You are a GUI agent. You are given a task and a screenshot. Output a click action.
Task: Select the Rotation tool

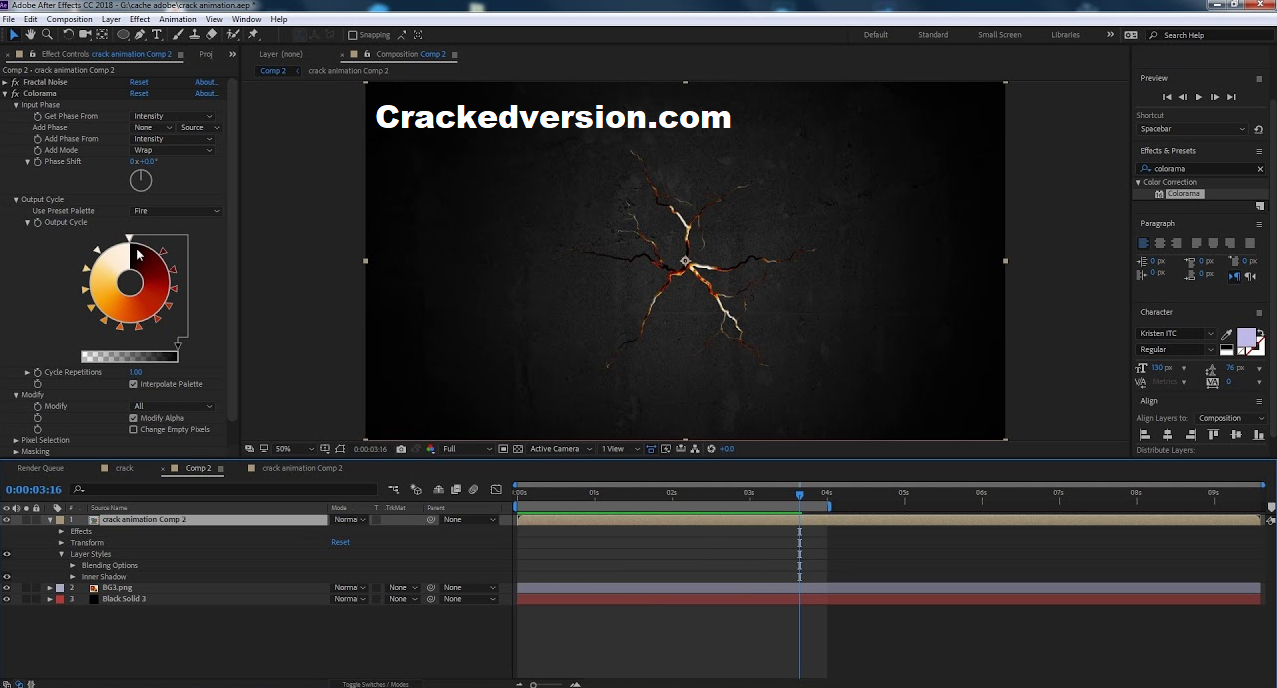(68, 35)
